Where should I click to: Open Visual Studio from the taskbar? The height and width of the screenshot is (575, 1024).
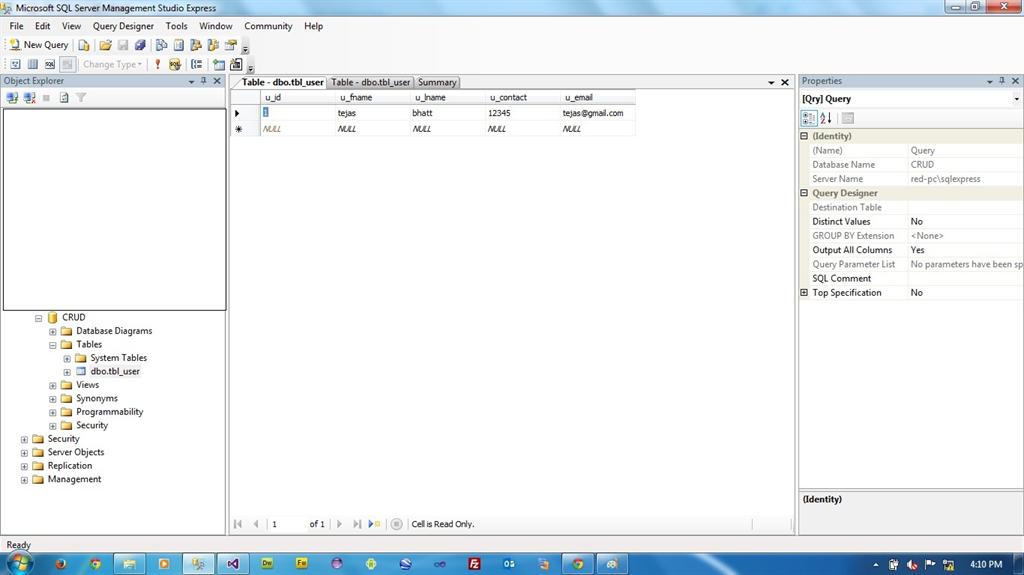pyautogui.click(x=233, y=563)
